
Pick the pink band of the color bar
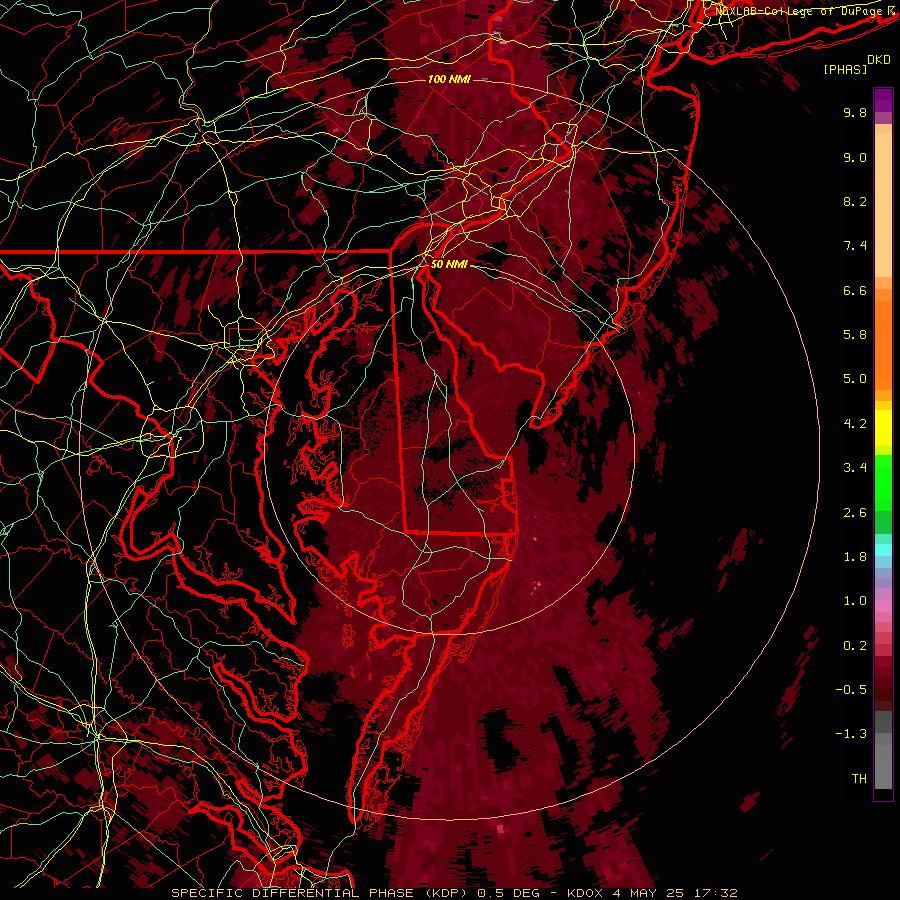[883, 606]
